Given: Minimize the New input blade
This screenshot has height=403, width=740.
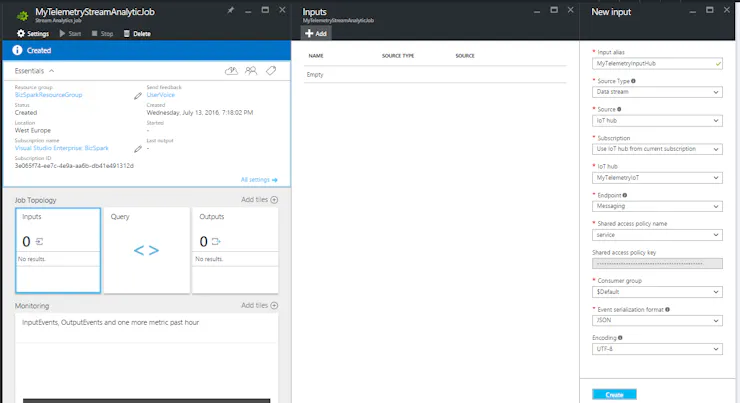Looking at the screenshot, I should 692,11.
